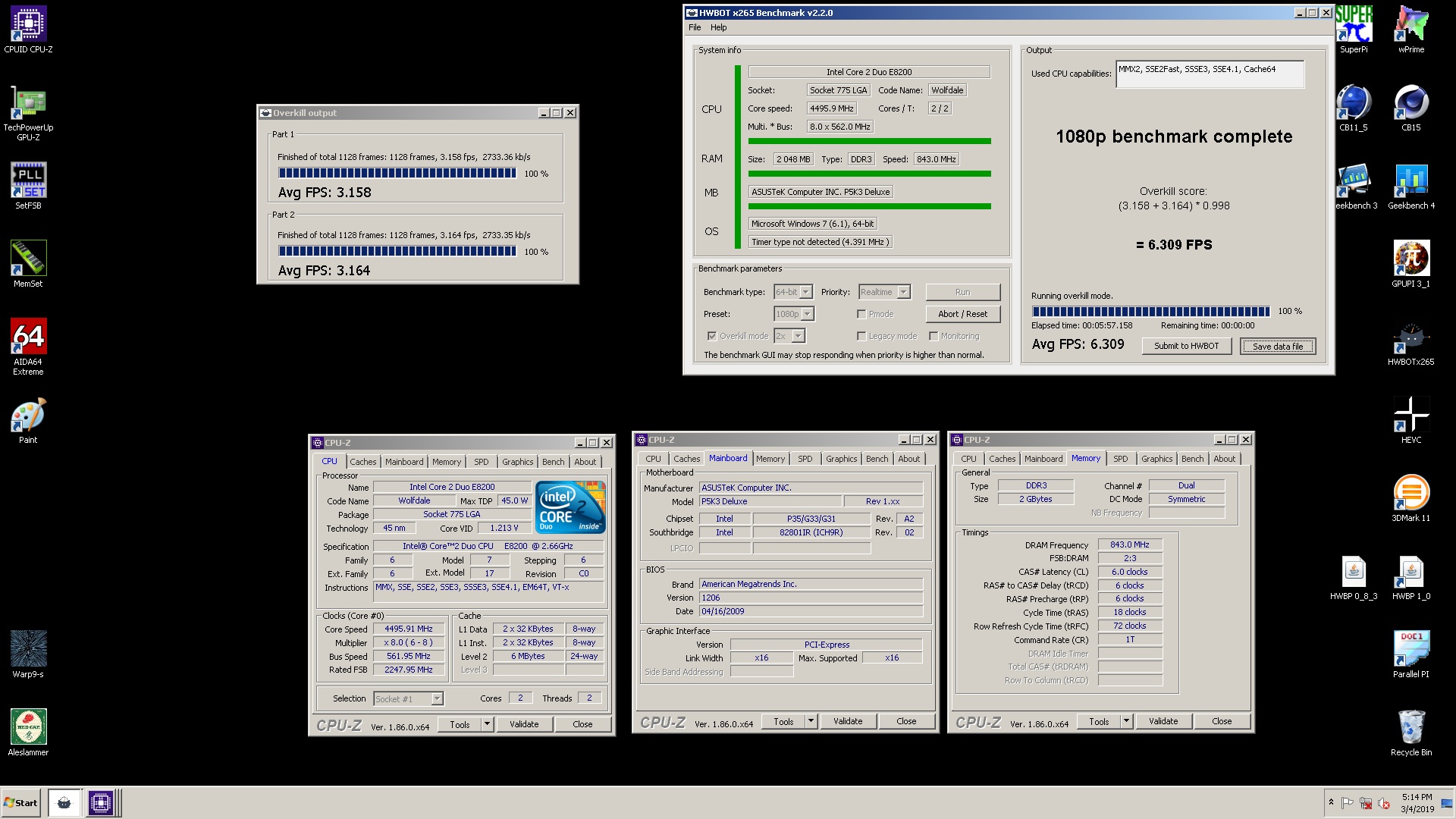Open the HWBOTx265 desktop shortcut
The image size is (1456, 819).
tap(1411, 343)
